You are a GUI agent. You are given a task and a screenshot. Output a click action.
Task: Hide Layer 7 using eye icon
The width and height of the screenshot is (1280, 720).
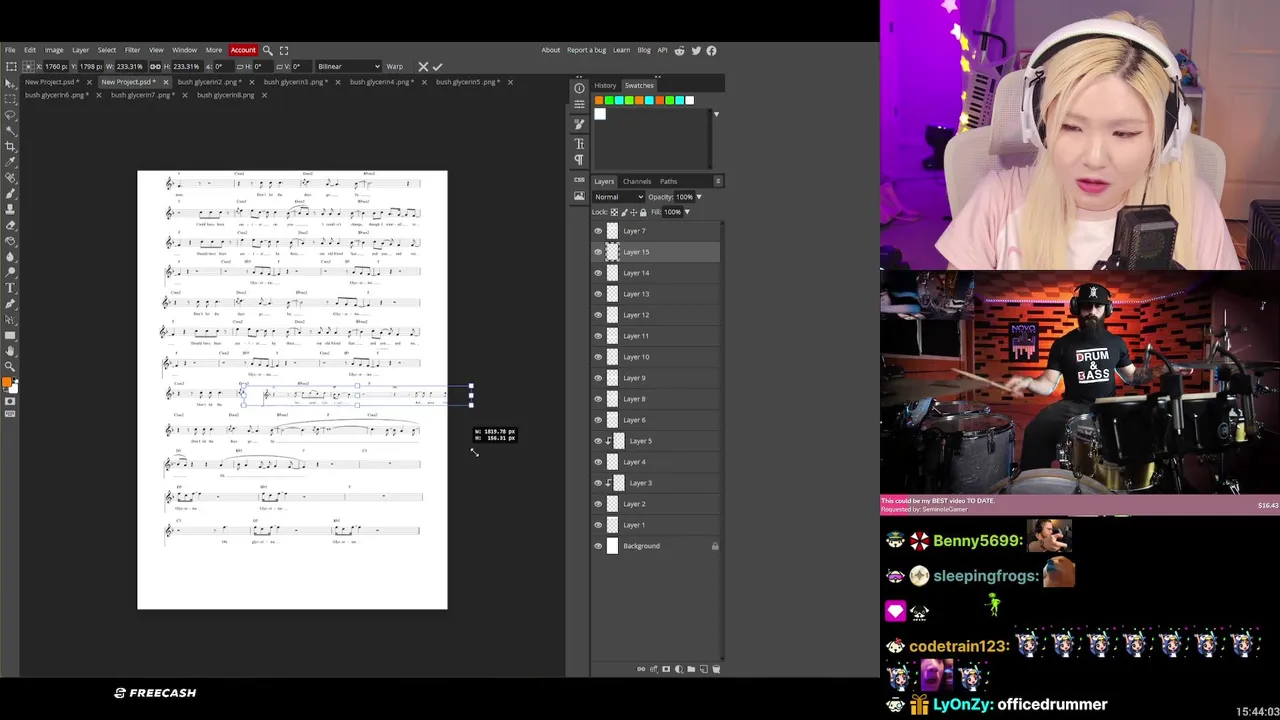[598, 231]
